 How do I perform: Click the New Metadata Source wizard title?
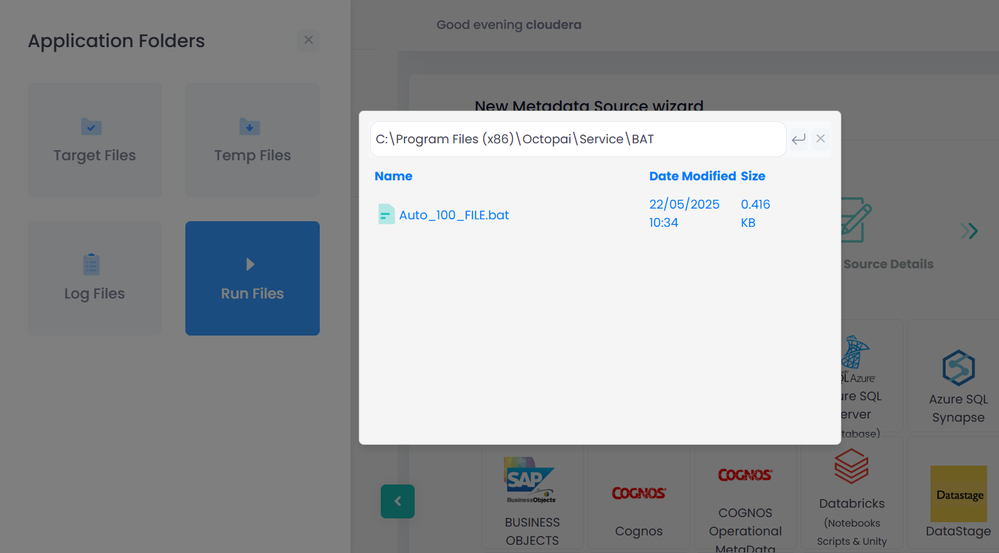coord(589,105)
